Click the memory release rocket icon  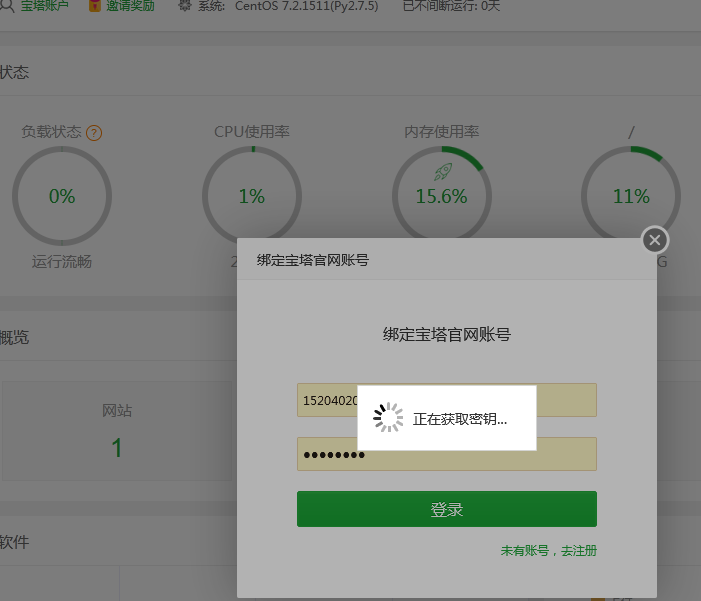click(x=443, y=172)
